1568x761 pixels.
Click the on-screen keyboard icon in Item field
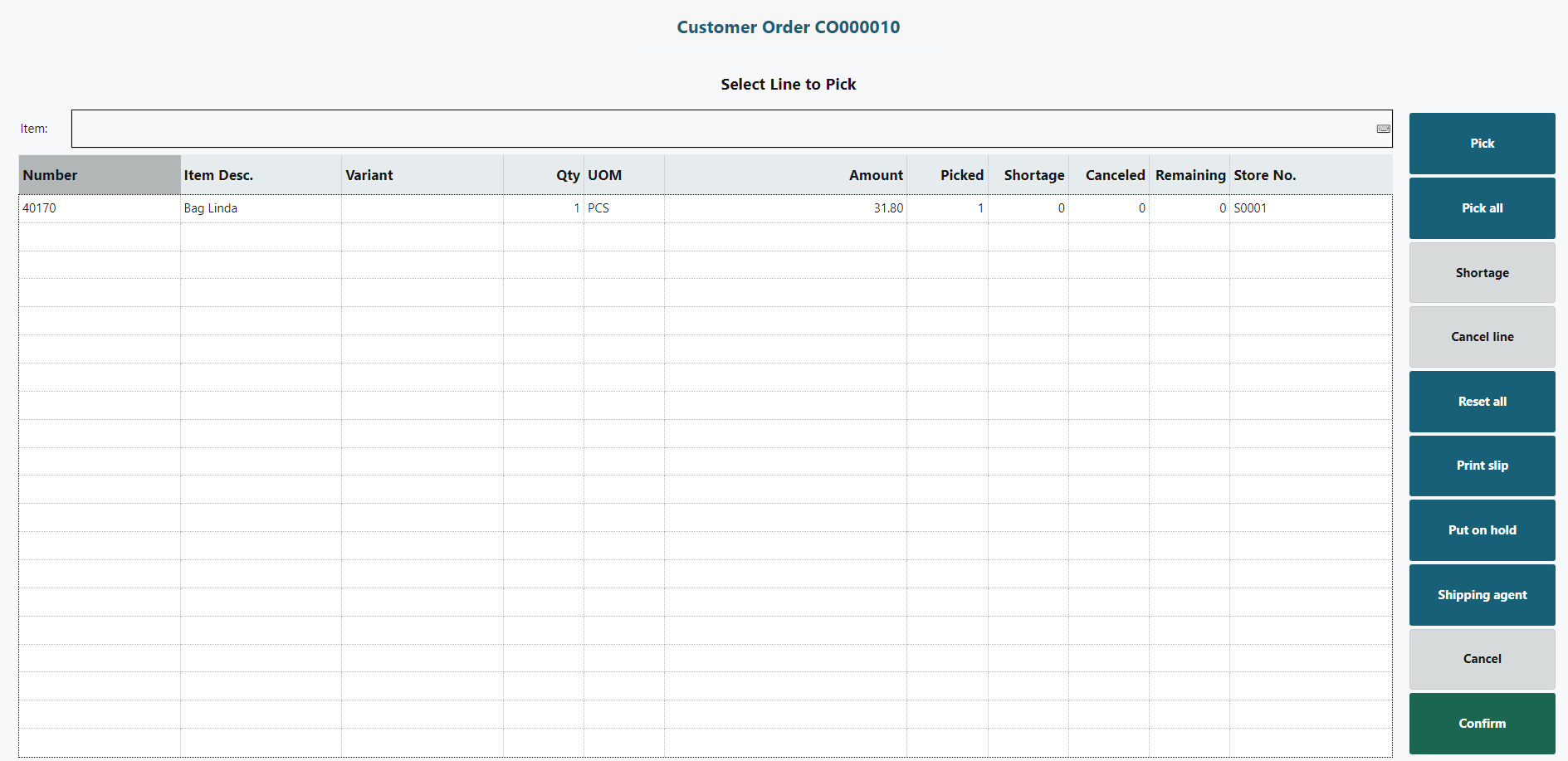coord(1383,129)
